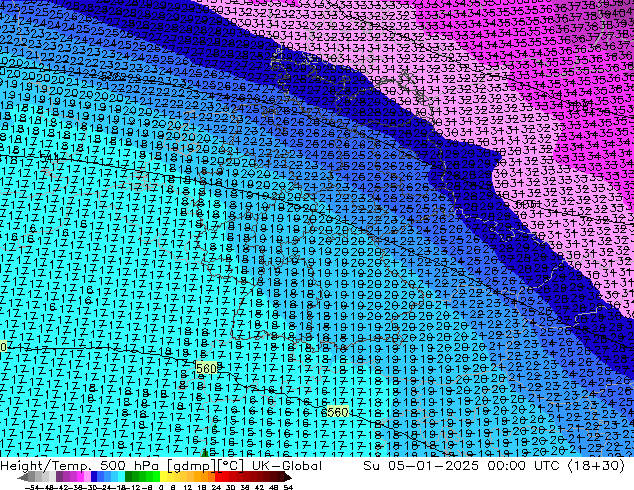This screenshot has width=634, height=490.
Task: Click the dark blue segment of color scale
Action: (94, 477)
